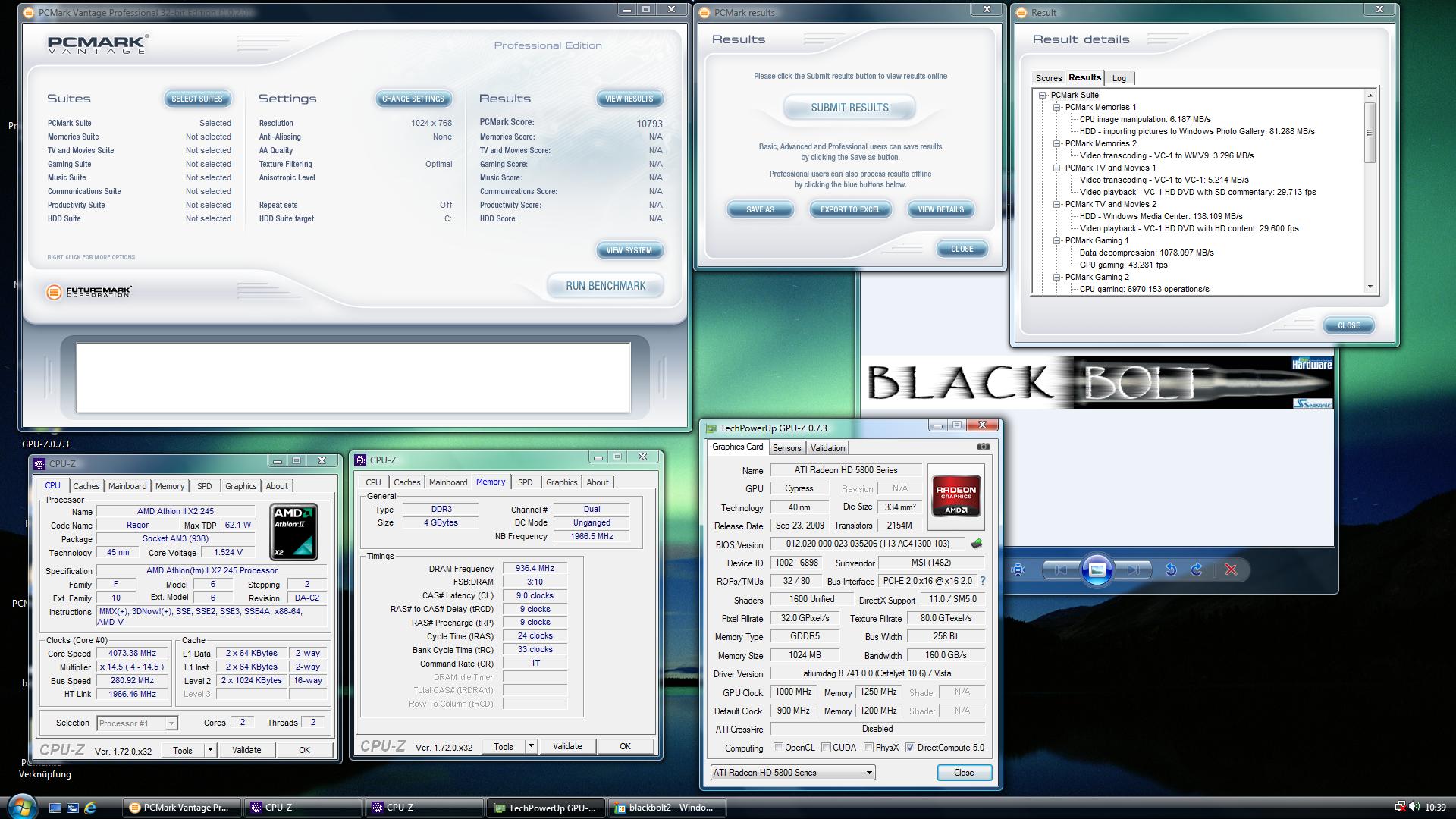The height and width of the screenshot is (819, 1456).
Task: Switch to the Scores tab in Result details
Action: [x=1048, y=78]
